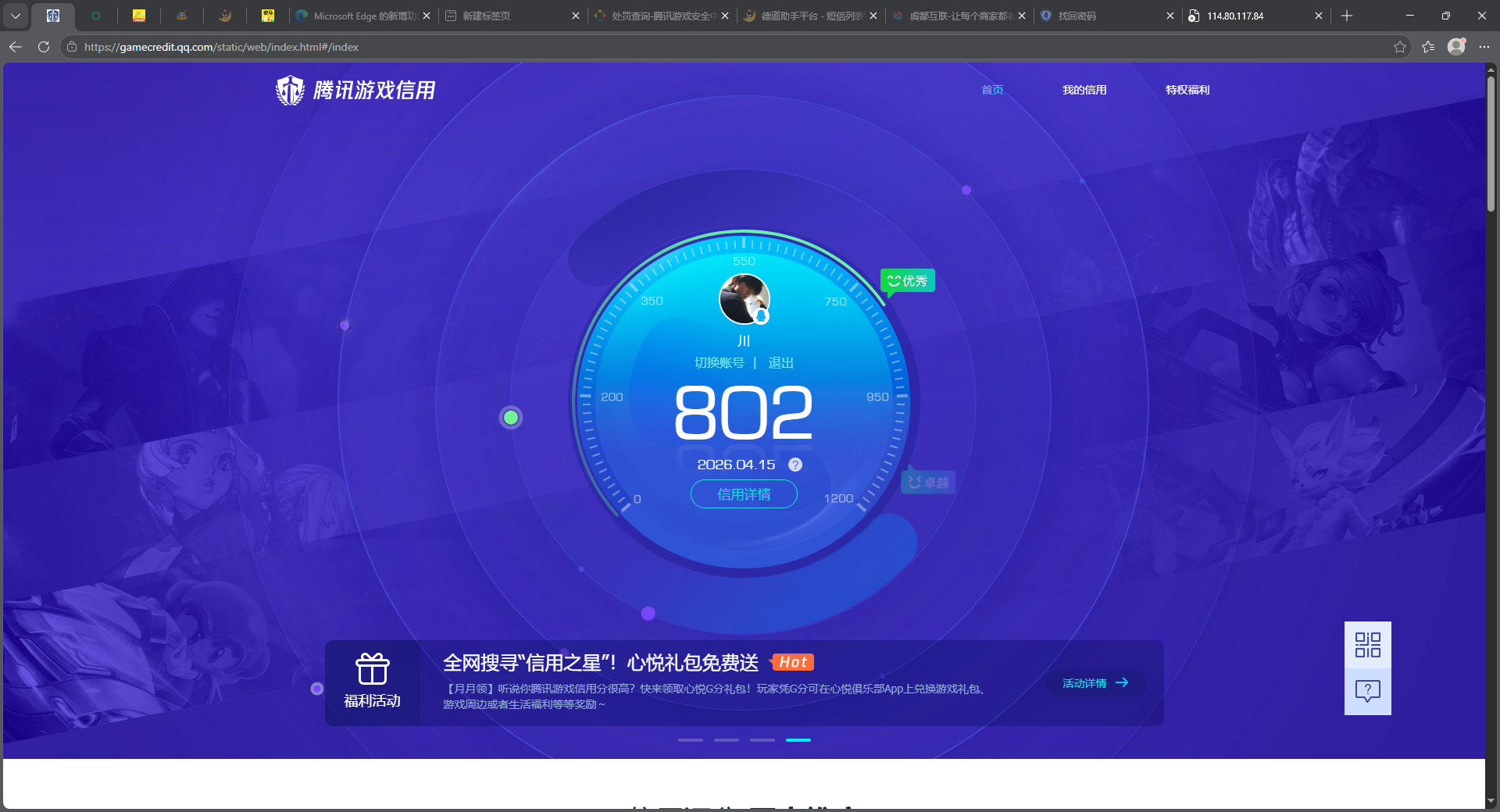Click the arrow icon in 活动详情 button

coord(1123,682)
